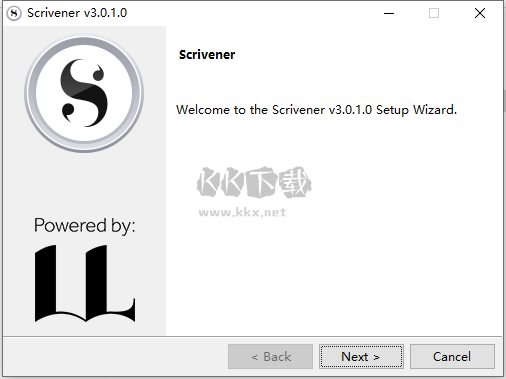Close the Scrivener setup window
This screenshot has width=506, height=379.
[480, 13]
